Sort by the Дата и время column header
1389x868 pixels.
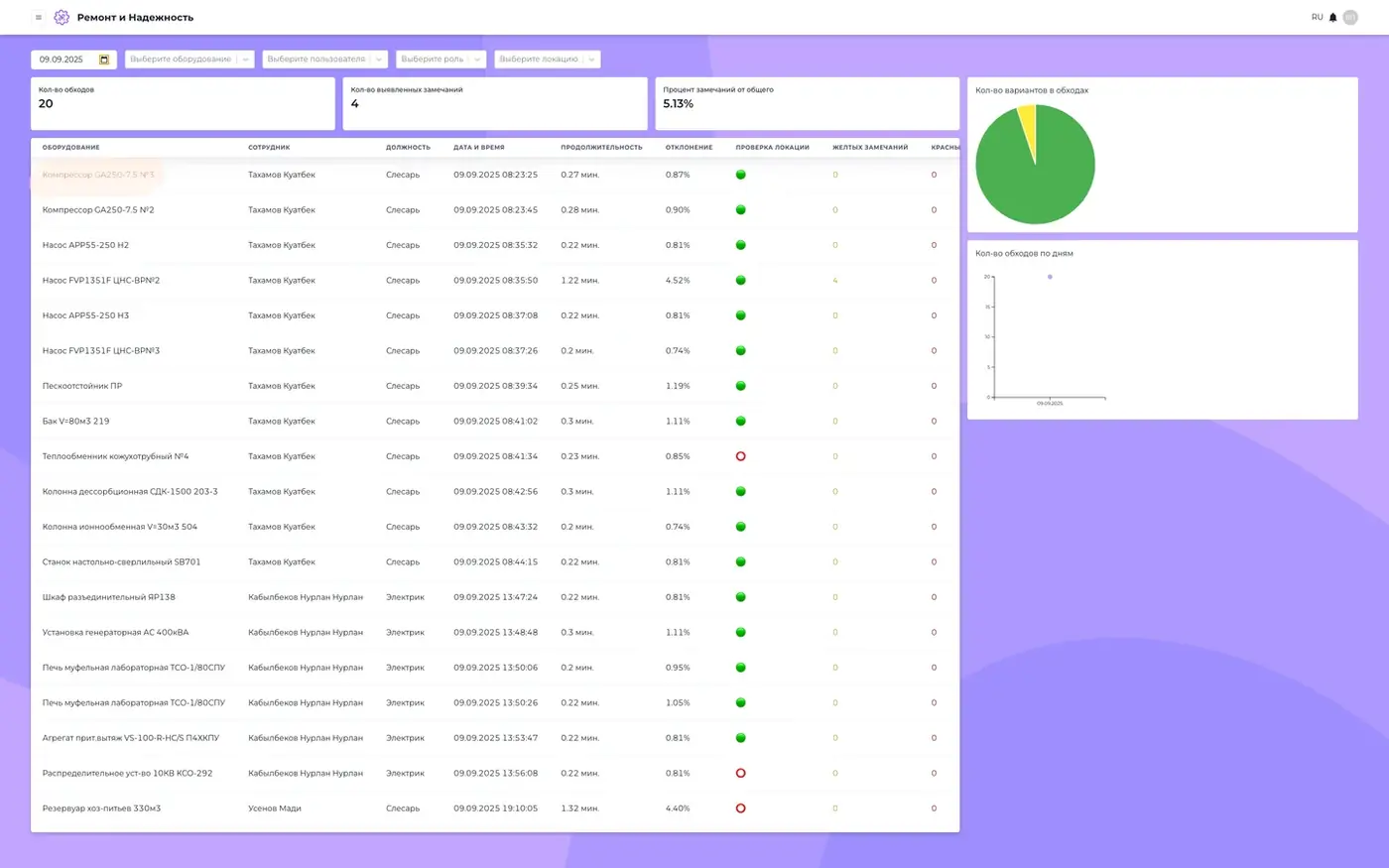coord(479,148)
